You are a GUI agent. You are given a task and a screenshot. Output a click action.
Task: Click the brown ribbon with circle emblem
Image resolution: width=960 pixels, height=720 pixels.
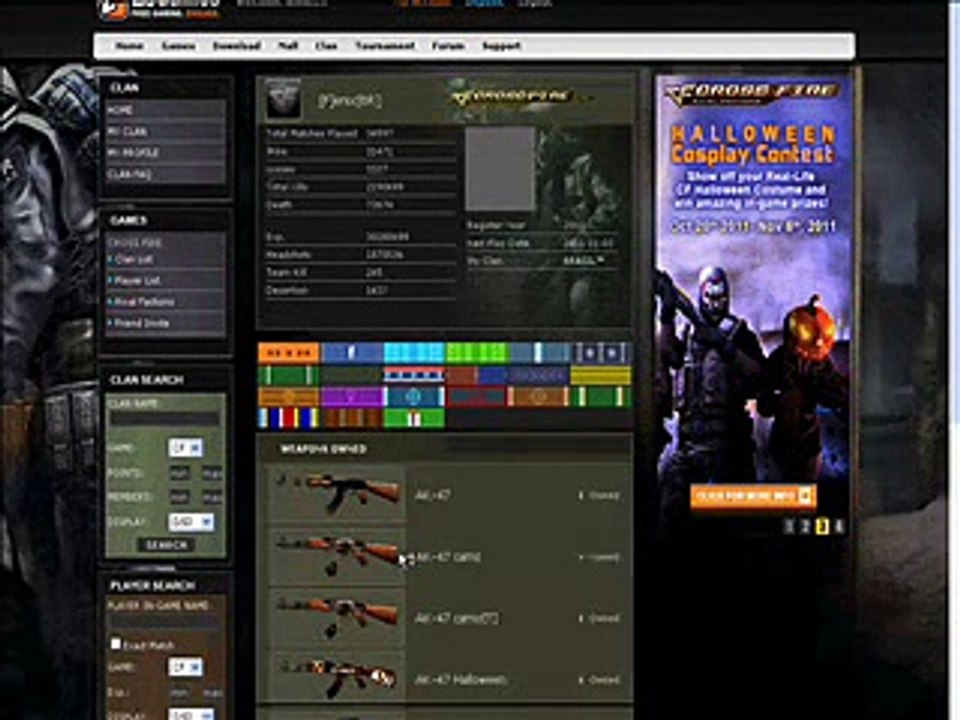[539, 397]
